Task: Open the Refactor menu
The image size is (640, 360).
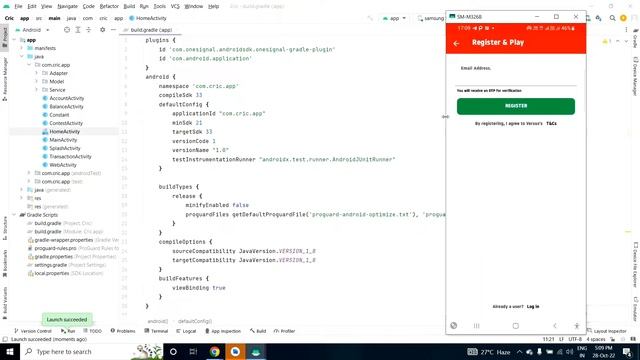Action: 109,7
